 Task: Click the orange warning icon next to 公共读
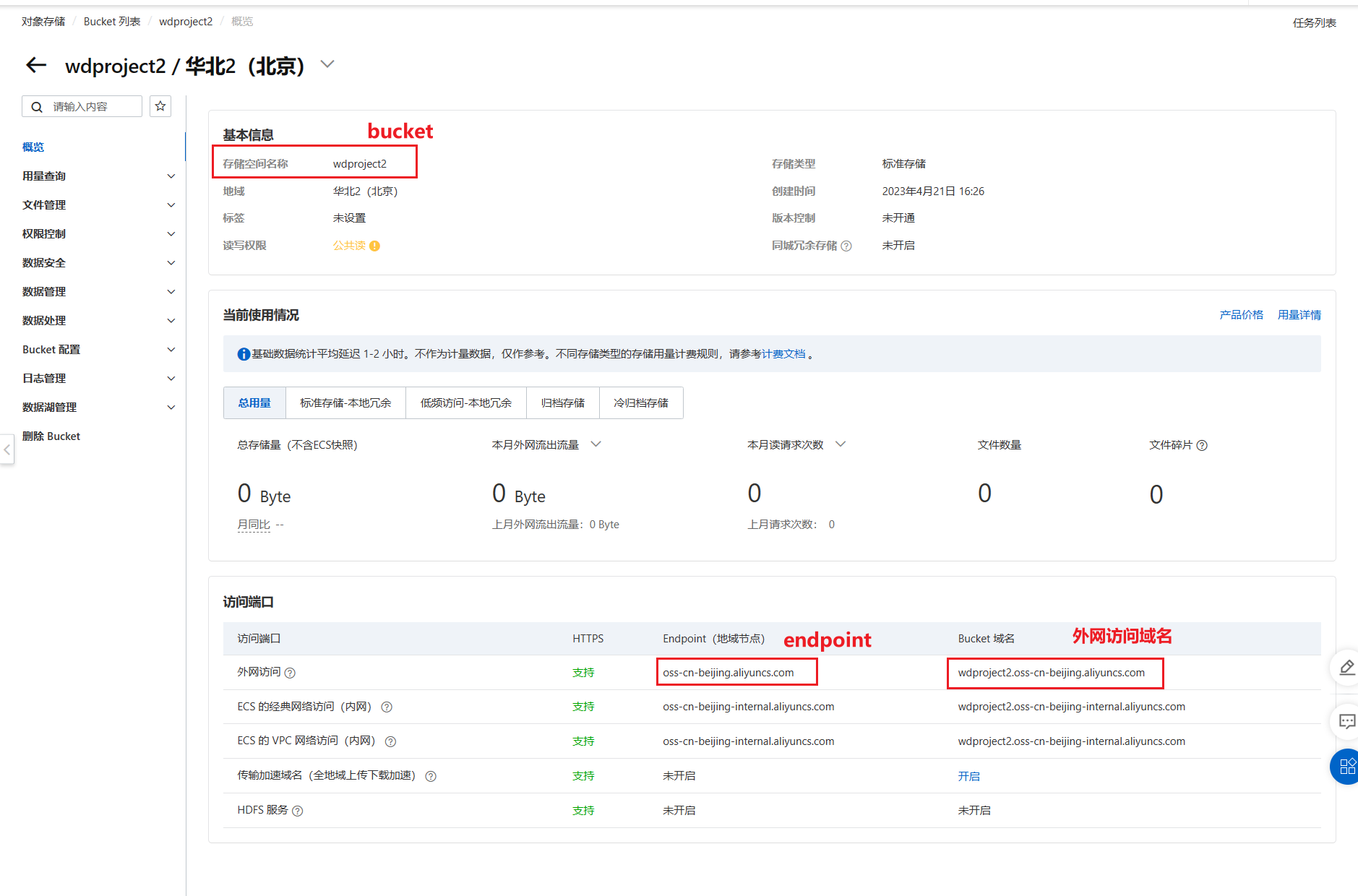tap(374, 246)
